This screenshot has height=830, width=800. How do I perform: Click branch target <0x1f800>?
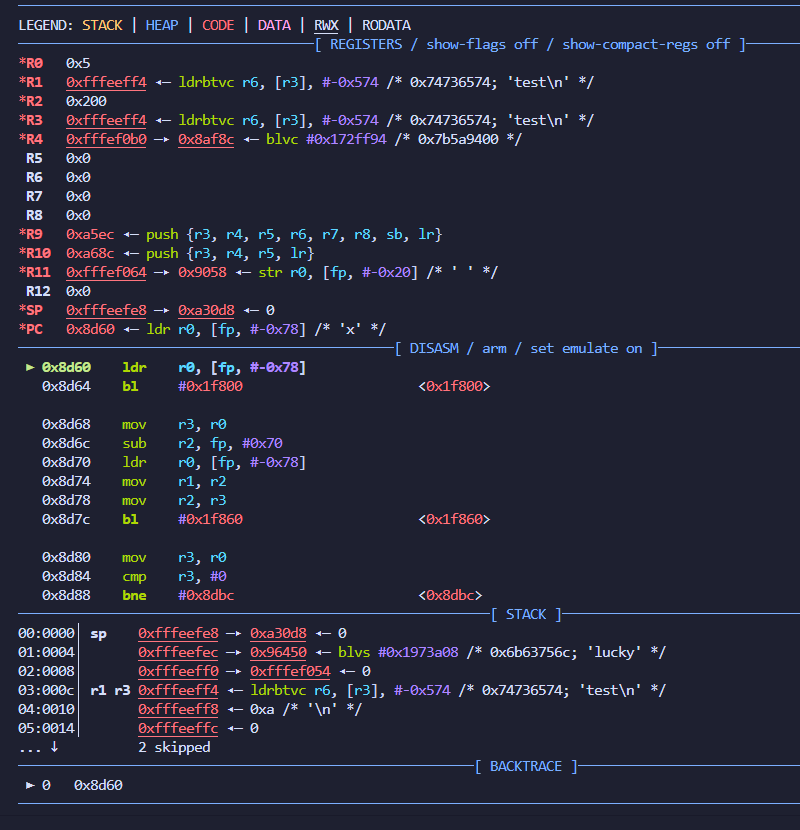pos(454,386)
